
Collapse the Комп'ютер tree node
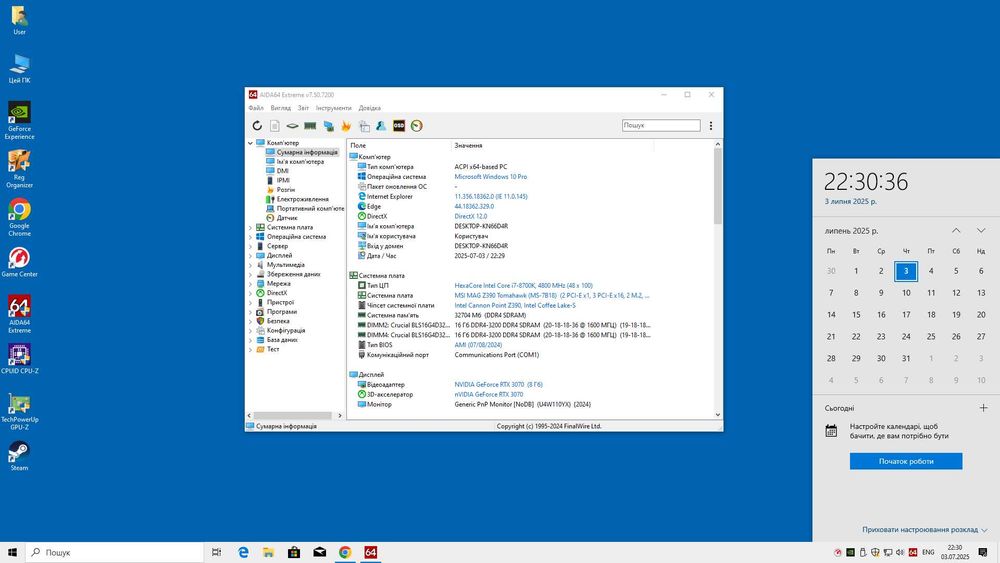(x=250, y=143)
